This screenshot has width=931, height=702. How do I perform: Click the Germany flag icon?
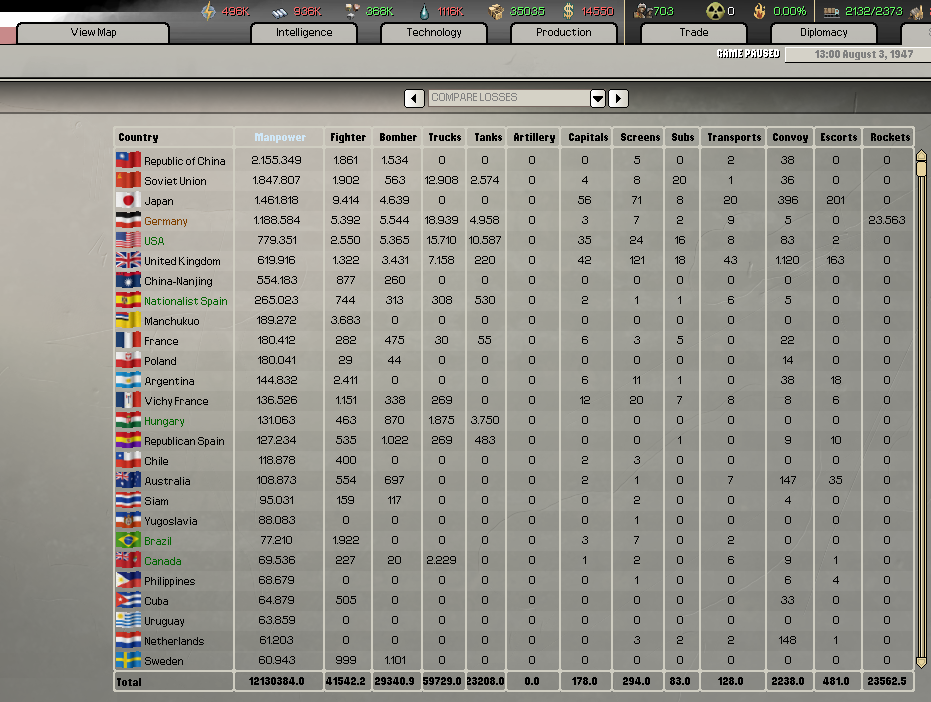point(128,220)
